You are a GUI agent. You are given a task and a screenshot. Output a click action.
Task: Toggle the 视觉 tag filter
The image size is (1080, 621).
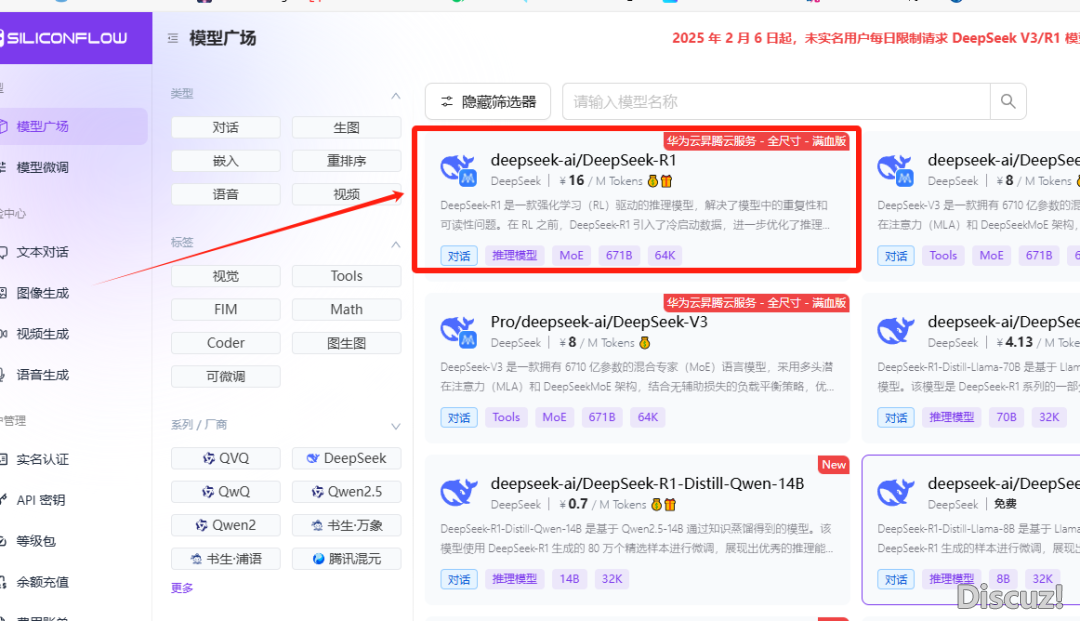[226, 276]
